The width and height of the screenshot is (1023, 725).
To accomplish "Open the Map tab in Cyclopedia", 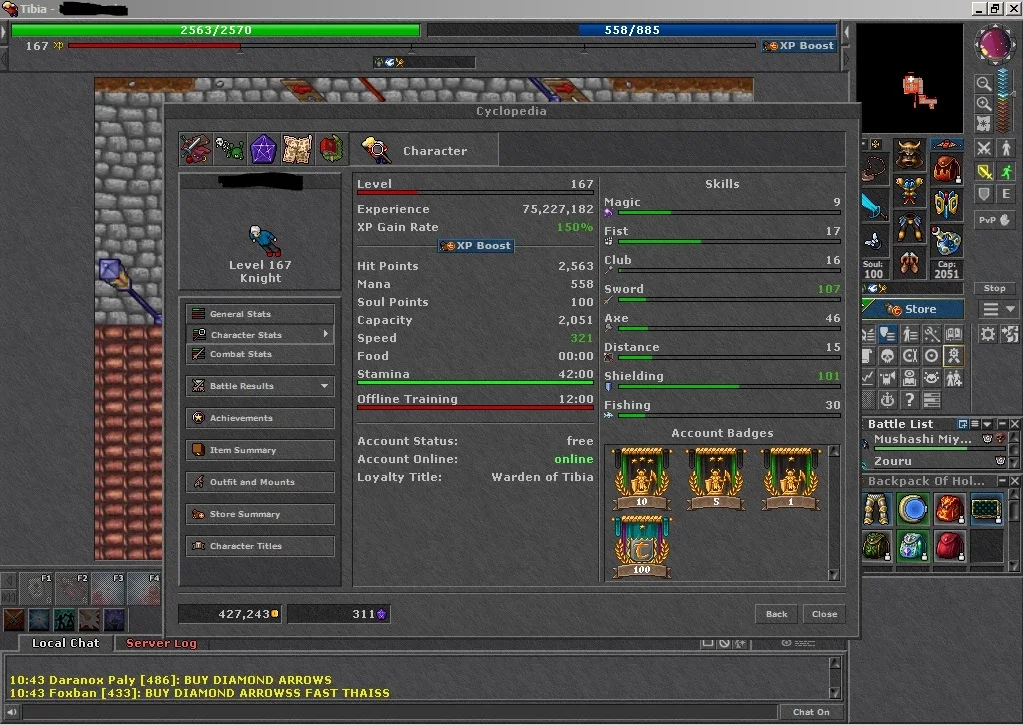I will click(298, 149).
